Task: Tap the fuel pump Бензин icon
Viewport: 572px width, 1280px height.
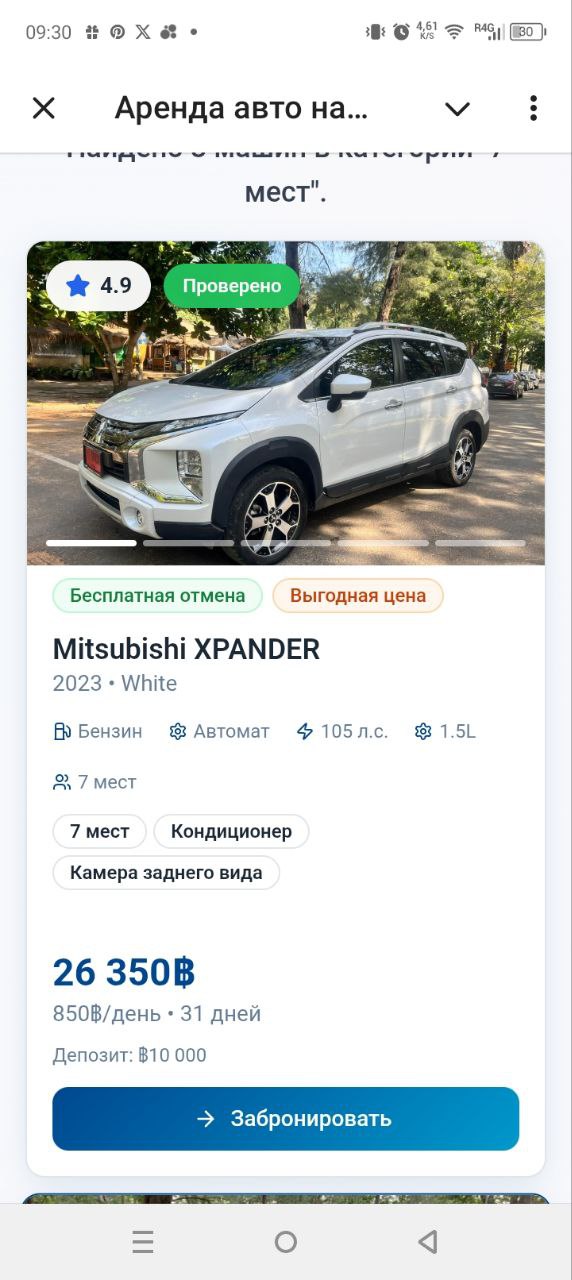Action: (62, 731)
